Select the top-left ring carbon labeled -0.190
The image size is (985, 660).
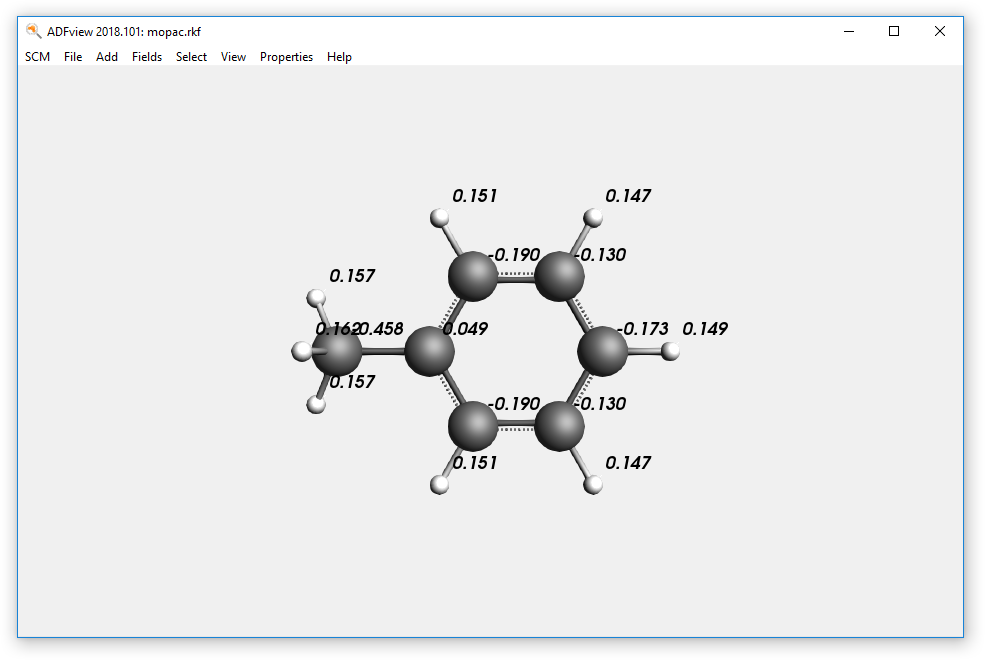coord(473,276)
